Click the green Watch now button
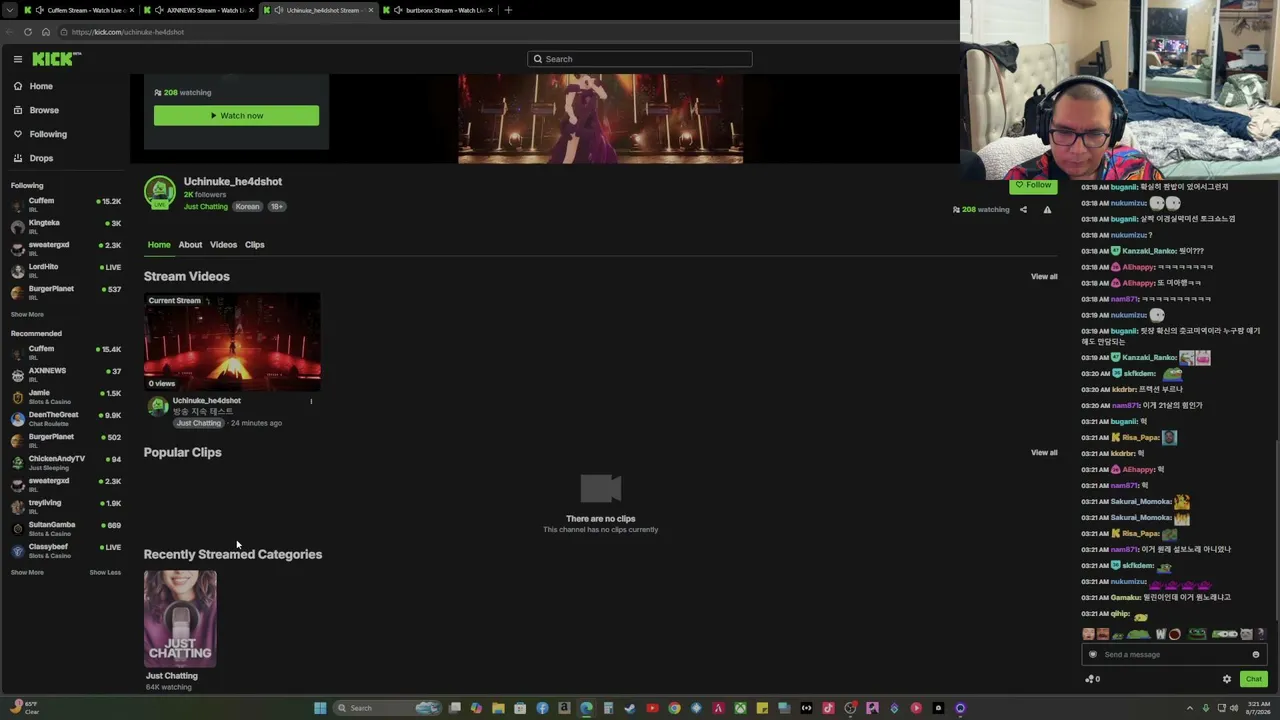Screen dimensions: 1280x720 (236, 115)
